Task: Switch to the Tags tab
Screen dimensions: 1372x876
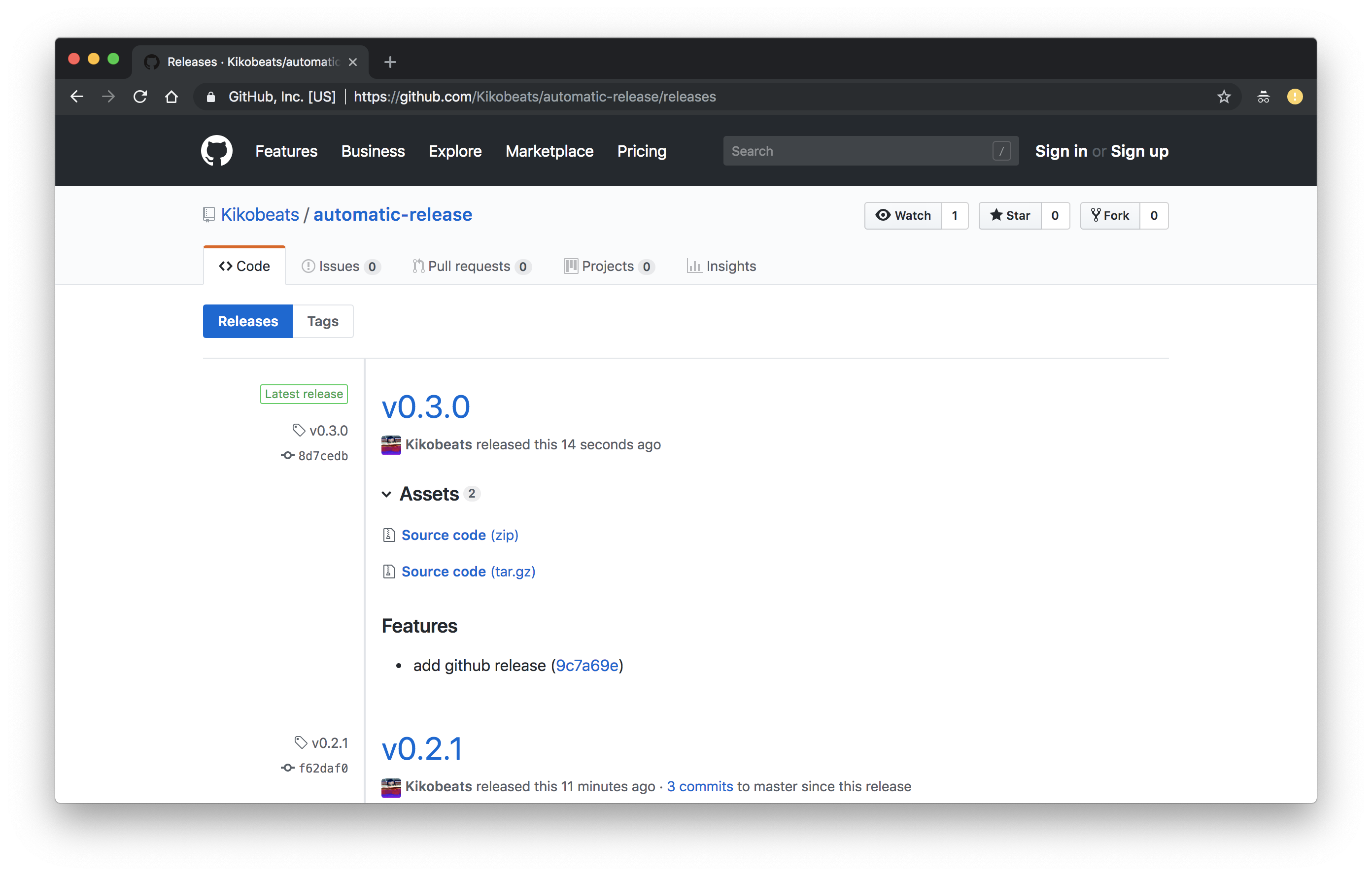Action: click(322, 321)
